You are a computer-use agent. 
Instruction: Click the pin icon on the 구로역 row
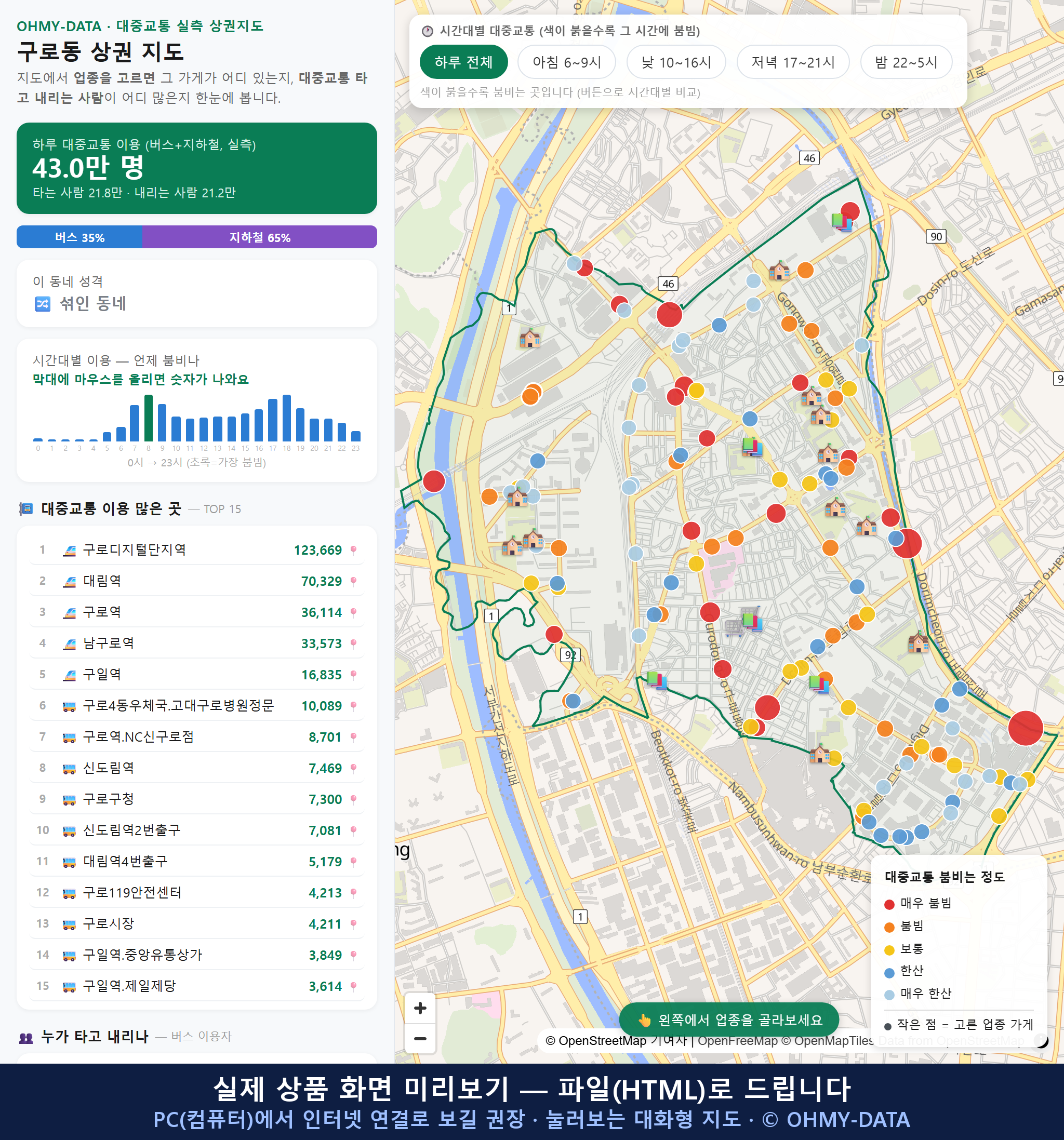click(x=353, y=612)
